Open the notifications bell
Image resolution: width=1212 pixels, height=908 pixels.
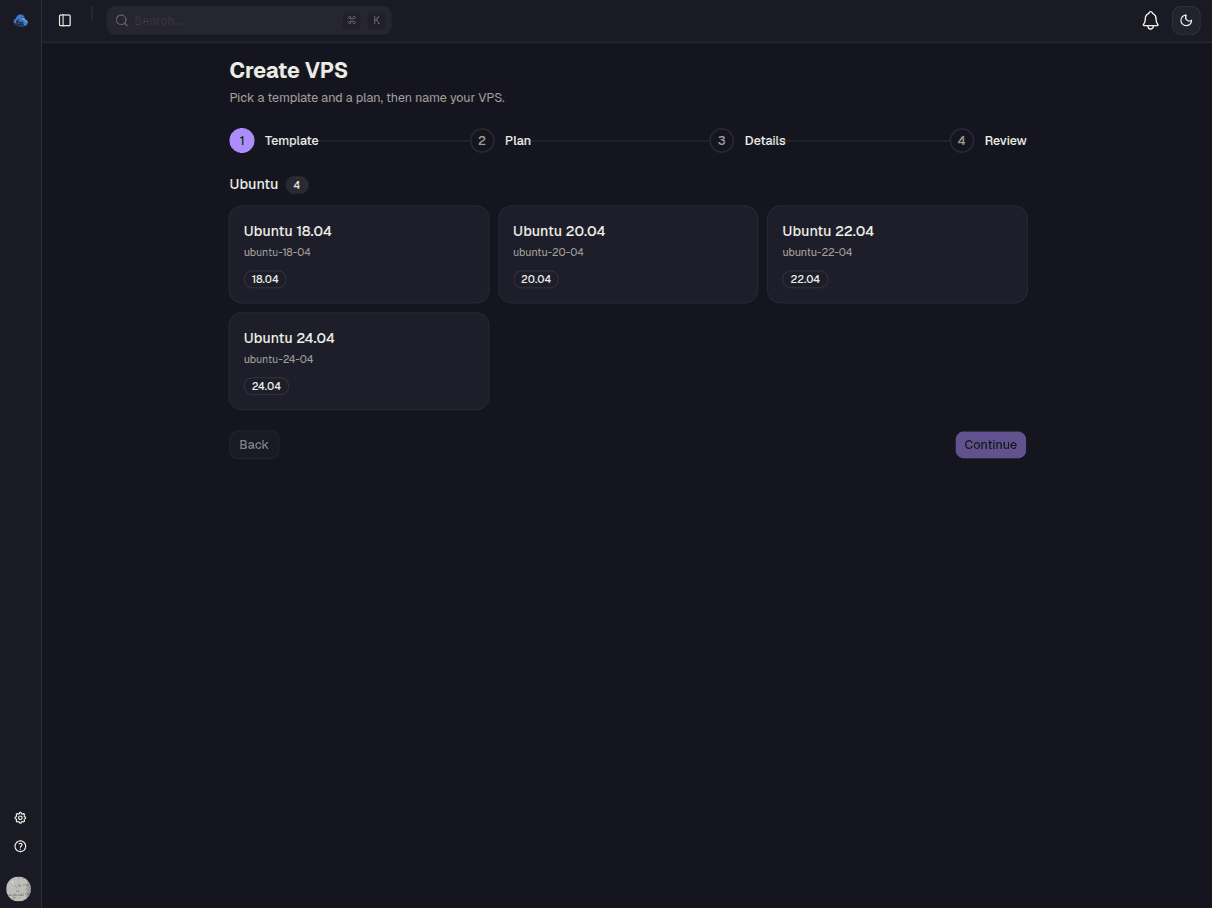click(1150, 20)
